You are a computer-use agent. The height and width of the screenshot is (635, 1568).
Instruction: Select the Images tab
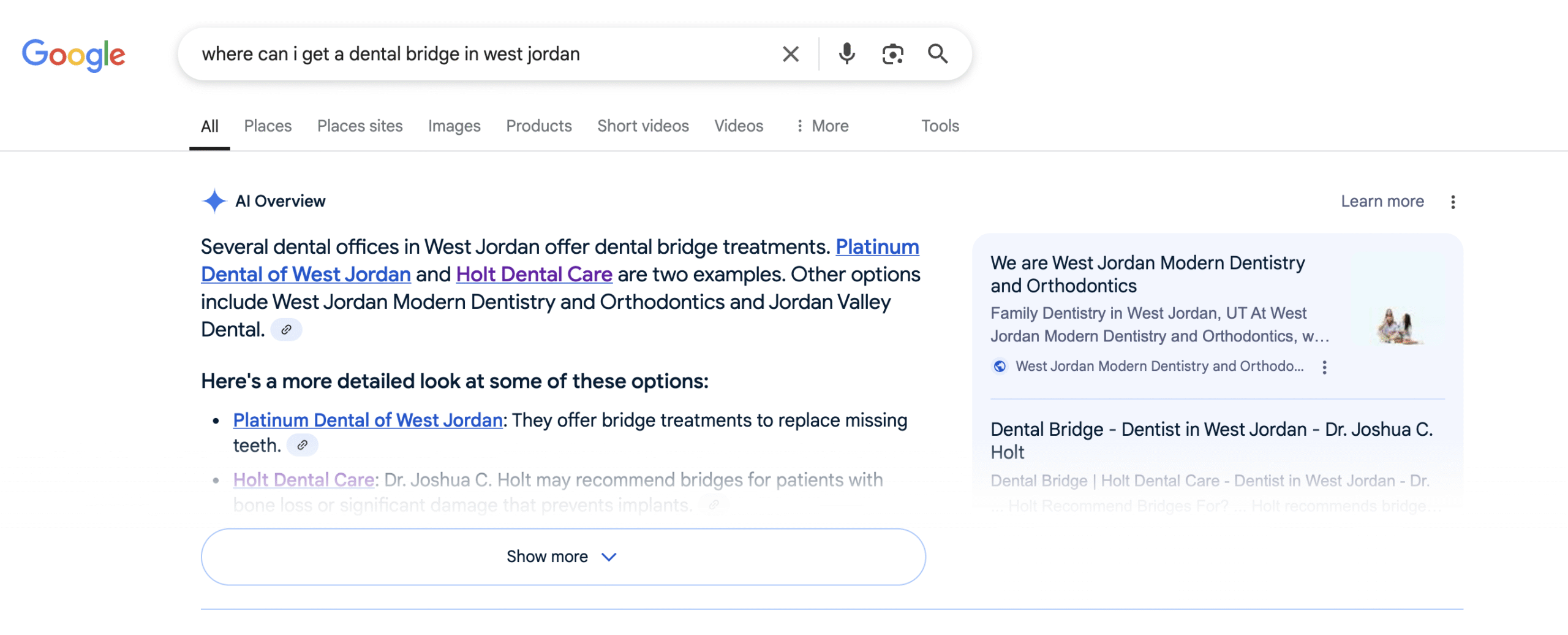click(454, 126)
